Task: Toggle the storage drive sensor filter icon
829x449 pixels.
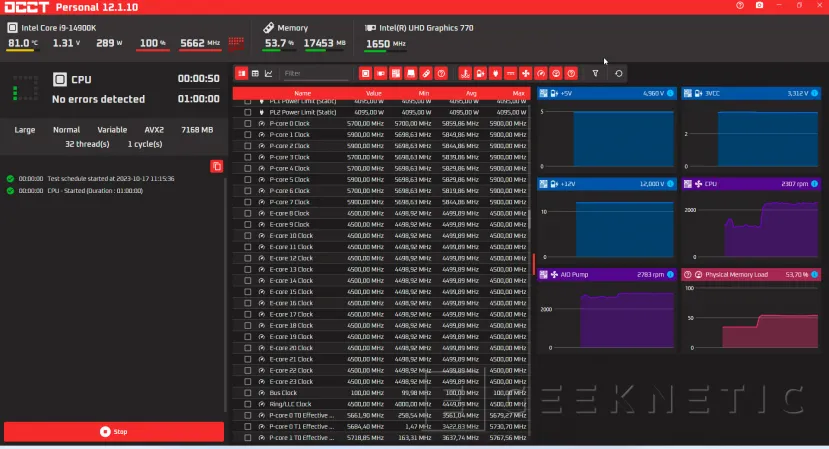Action: click(411, 74)
